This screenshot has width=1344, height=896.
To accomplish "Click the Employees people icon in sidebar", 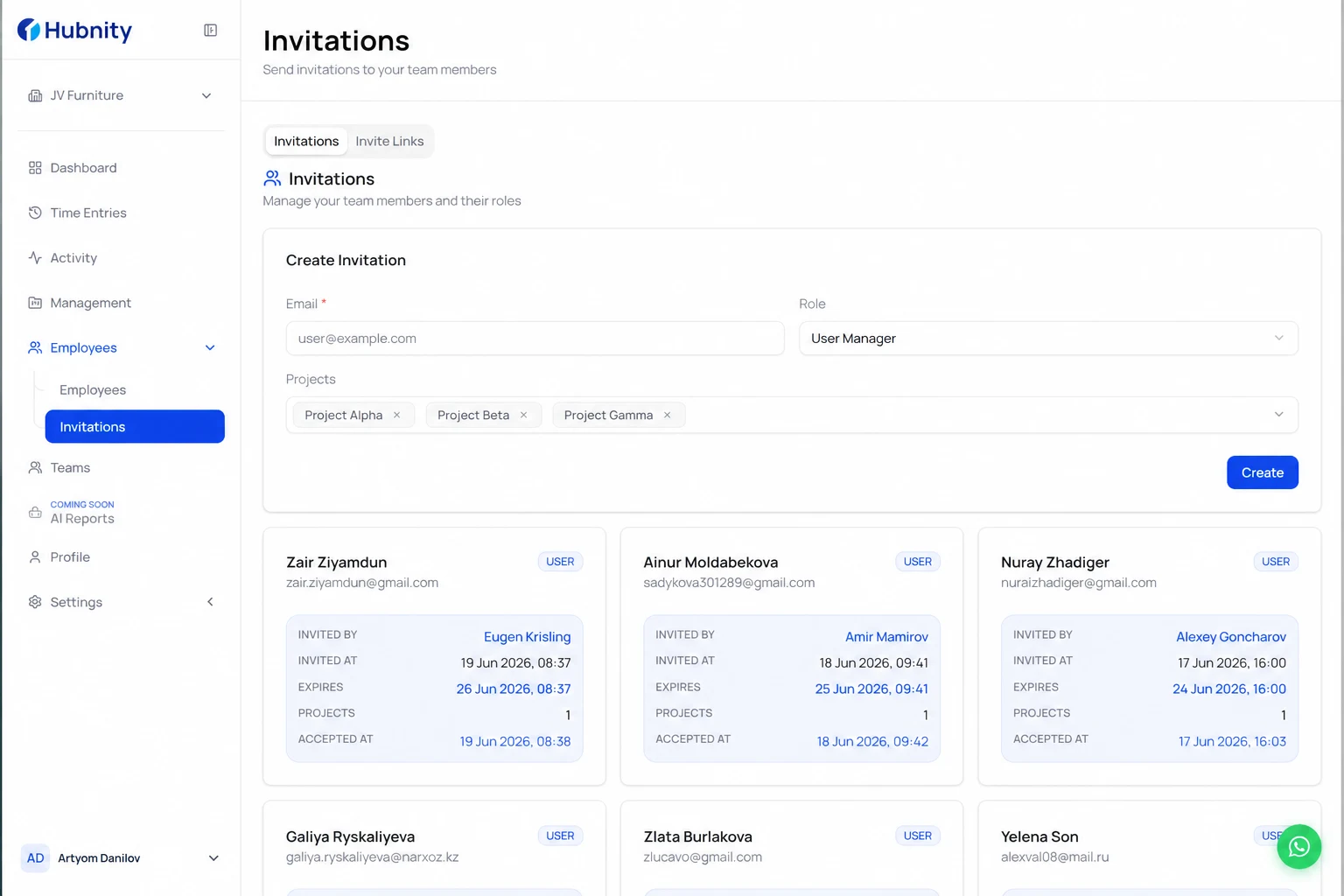I will coord(35,347).
